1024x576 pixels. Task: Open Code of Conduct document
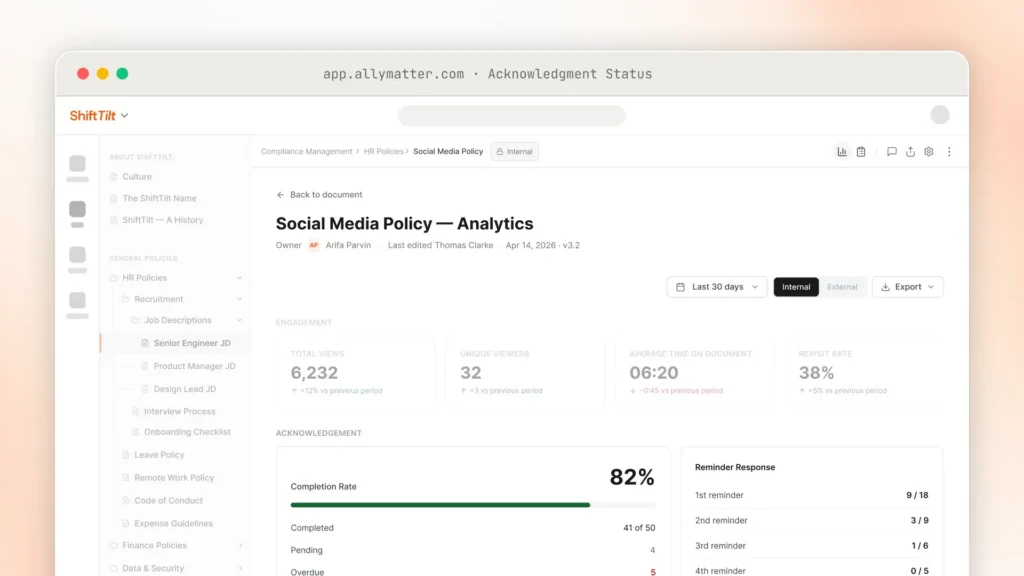click(x=168, y=500)
